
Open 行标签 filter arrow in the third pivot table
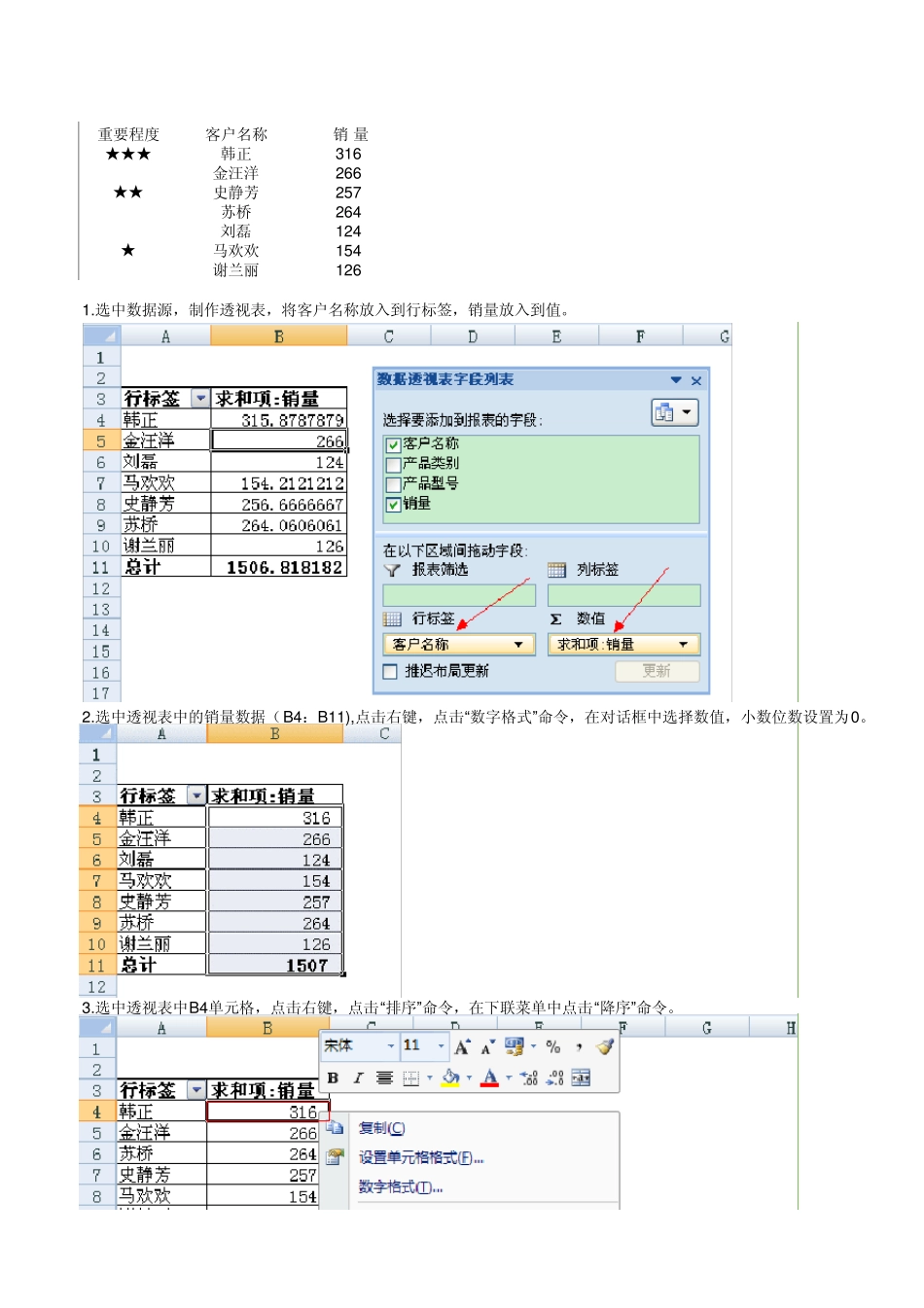coord(196,1090)
